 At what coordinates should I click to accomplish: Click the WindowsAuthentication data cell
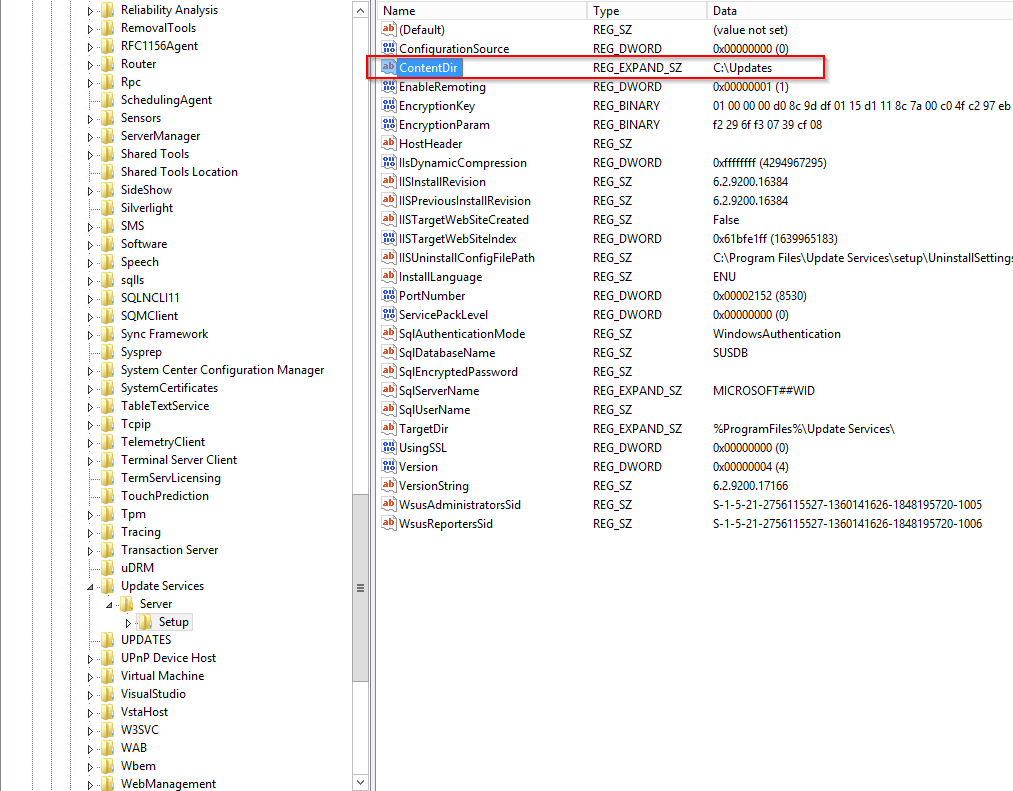click(777, 333)
